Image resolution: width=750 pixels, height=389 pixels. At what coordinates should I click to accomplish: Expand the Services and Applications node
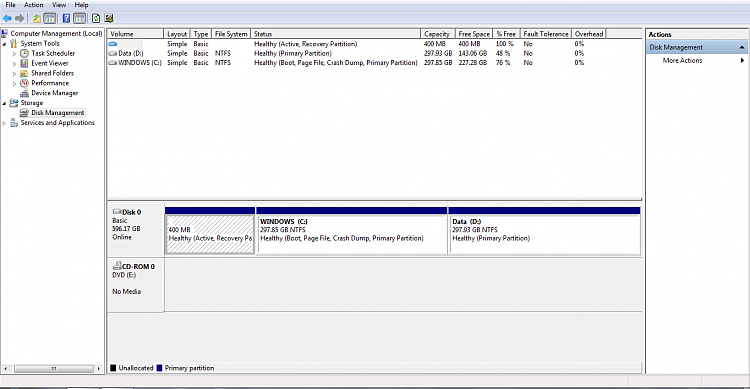pyautogui.click(x=4, y=123)
